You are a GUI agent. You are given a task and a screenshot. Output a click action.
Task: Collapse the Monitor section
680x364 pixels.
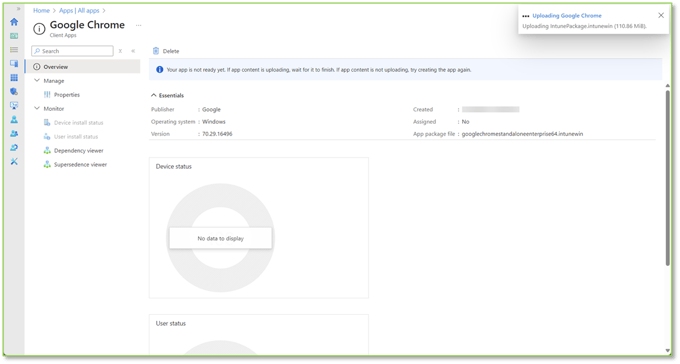coord(37,108)
